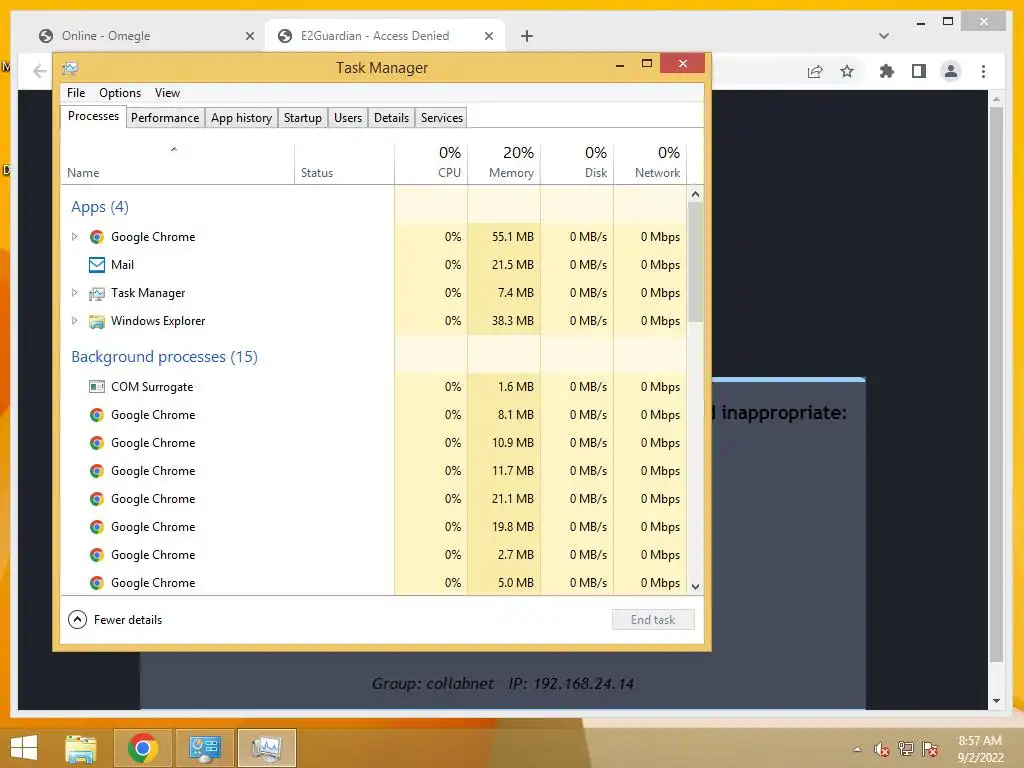Expand the Google Chrome app entry
The image size is (1024, 768).
click(74, 236)
